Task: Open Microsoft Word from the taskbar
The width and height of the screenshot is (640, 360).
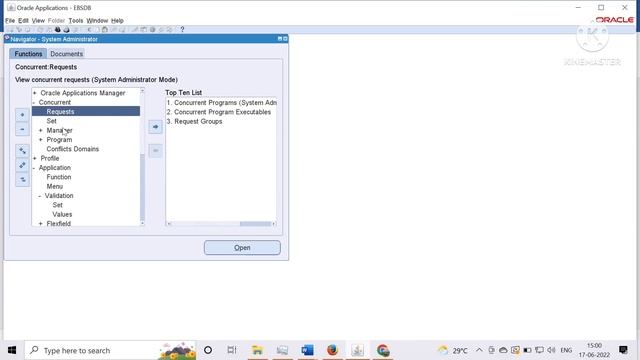Action: [307, 350]
